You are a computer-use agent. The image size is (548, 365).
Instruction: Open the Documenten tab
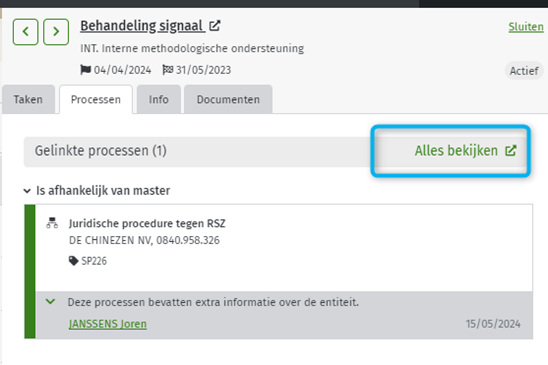point(228,99)
